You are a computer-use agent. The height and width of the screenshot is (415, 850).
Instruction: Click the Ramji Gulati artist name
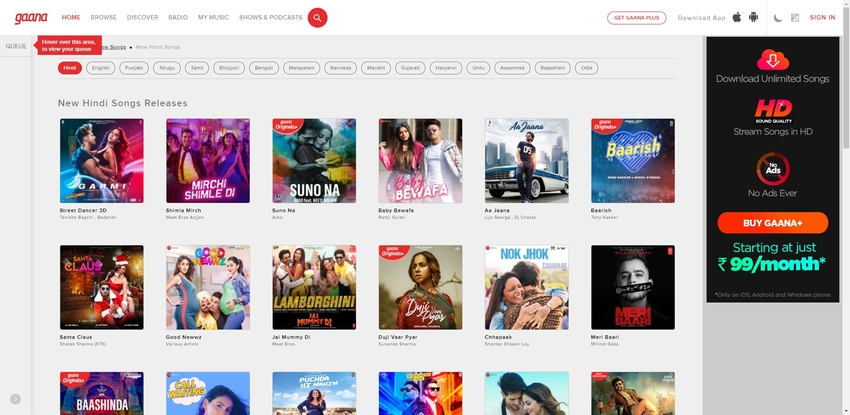pos(391,217)
